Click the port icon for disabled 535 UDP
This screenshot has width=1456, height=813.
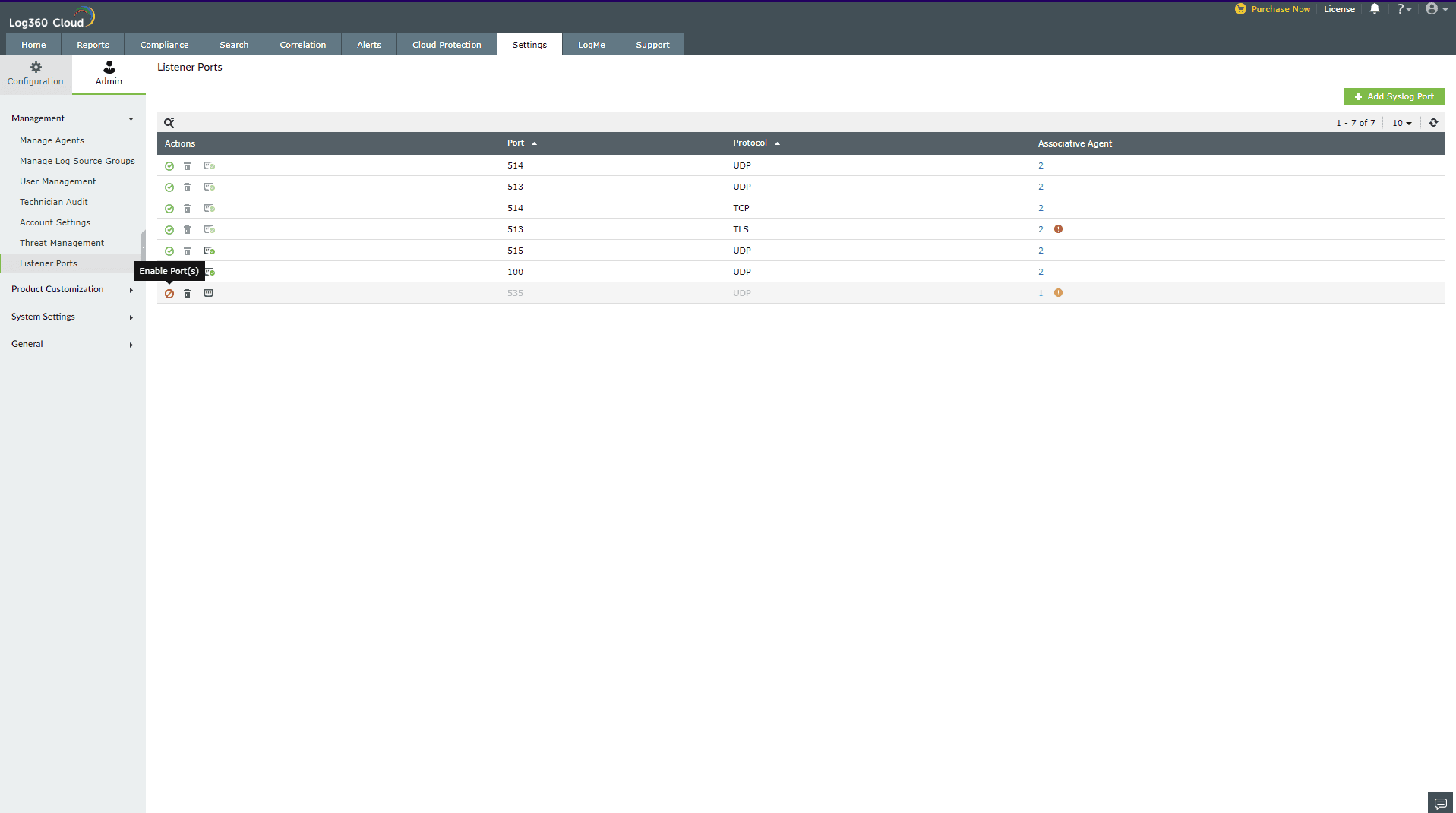208,293
